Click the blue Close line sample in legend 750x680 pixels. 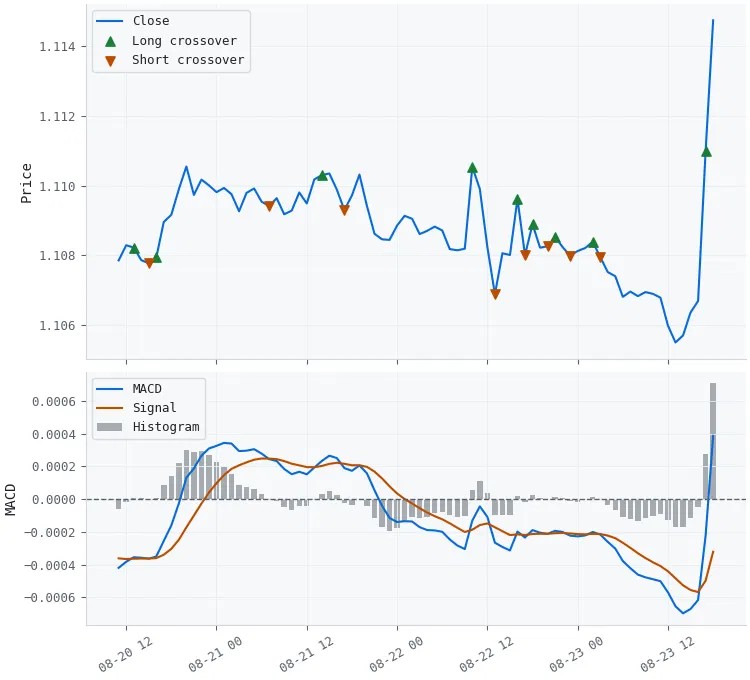pyautogui.click(x=110, y=21)
